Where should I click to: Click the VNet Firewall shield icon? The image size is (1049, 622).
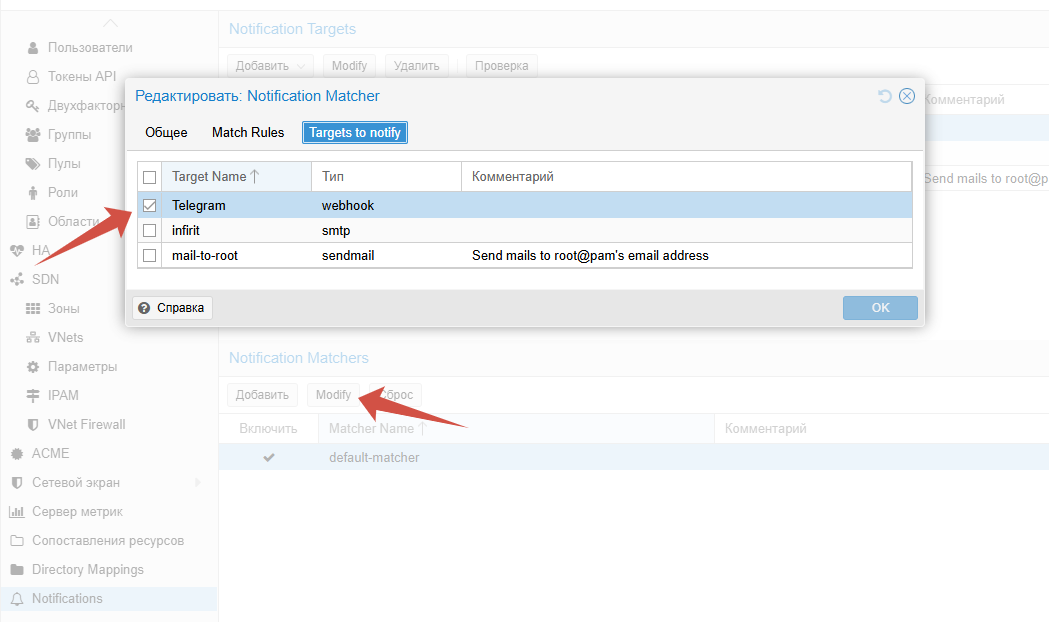[x=33, y=425]
